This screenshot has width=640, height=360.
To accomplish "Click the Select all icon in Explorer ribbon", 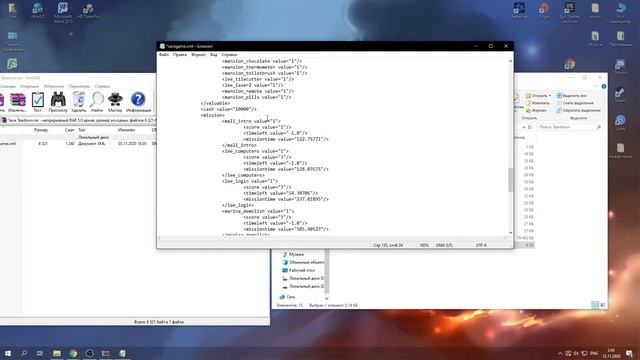I will tap(559, 96).
